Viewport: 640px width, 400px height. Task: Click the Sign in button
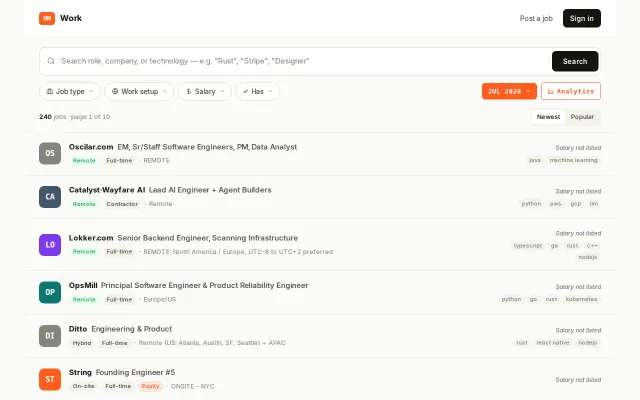(x=582, y=18)
